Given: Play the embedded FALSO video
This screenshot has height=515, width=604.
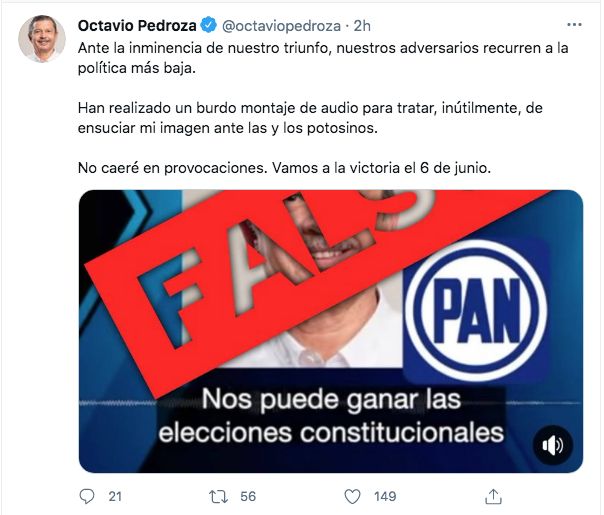Looking at the screenshot, I should coord(331,331).
